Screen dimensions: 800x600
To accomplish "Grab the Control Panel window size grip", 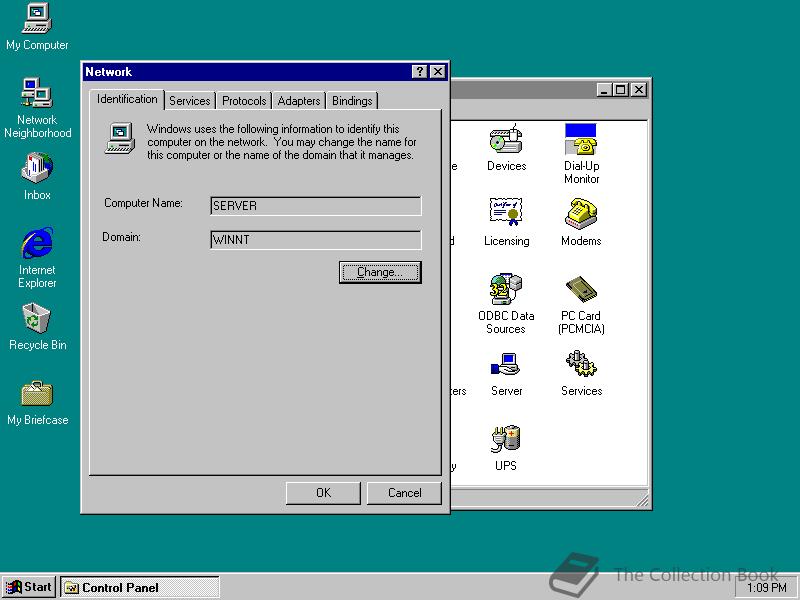I will [x=642, y=500].
